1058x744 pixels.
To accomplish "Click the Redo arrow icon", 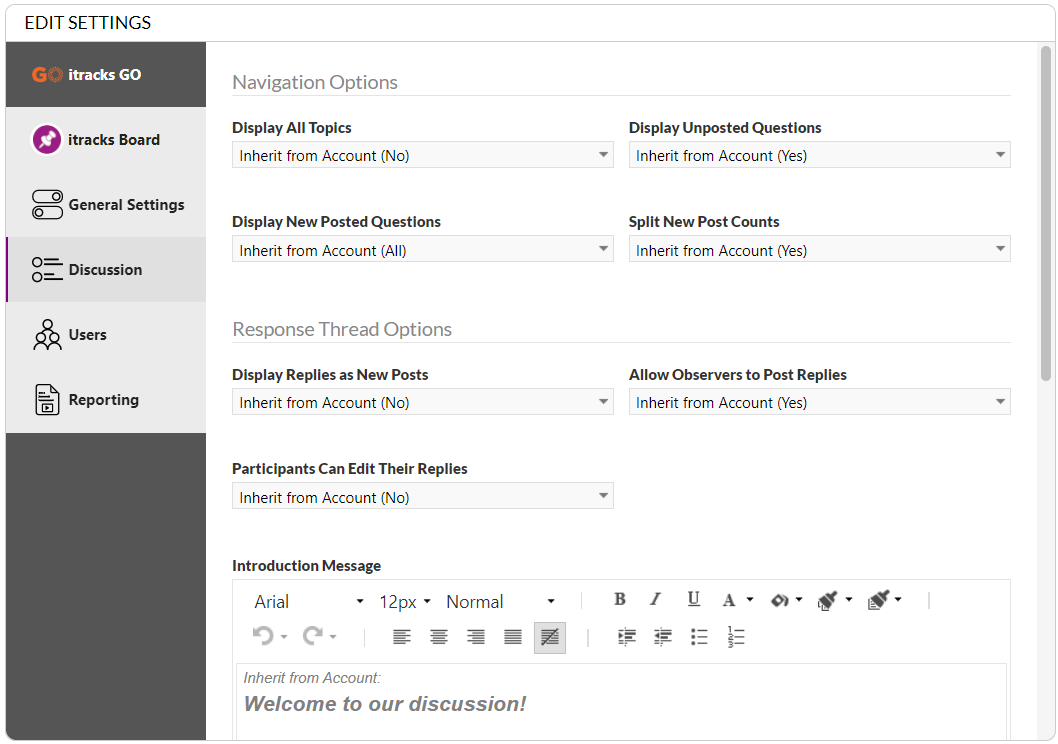I will point(312,635).
